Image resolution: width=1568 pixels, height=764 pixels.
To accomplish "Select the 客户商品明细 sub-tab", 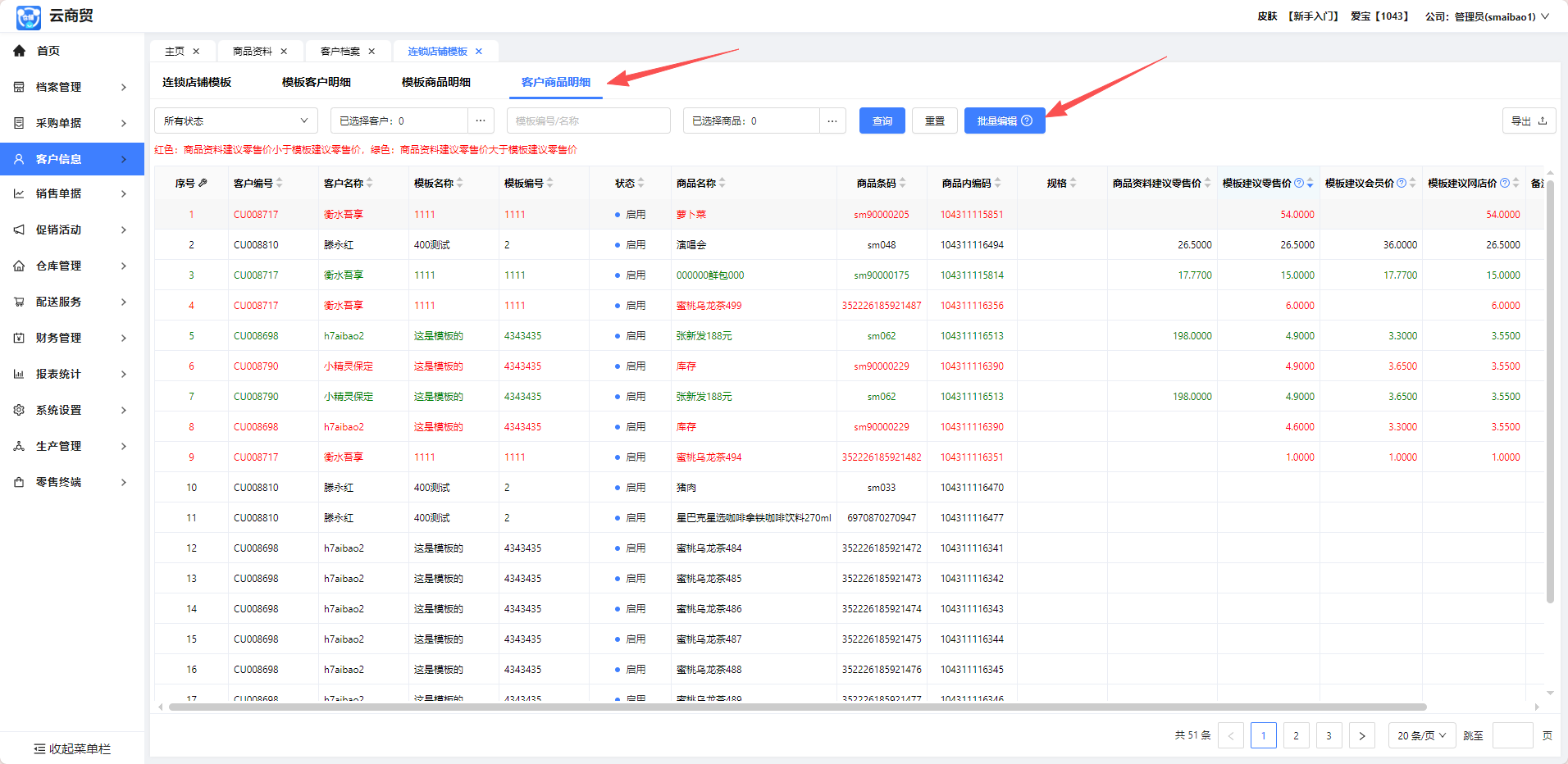I will [556, 82].
